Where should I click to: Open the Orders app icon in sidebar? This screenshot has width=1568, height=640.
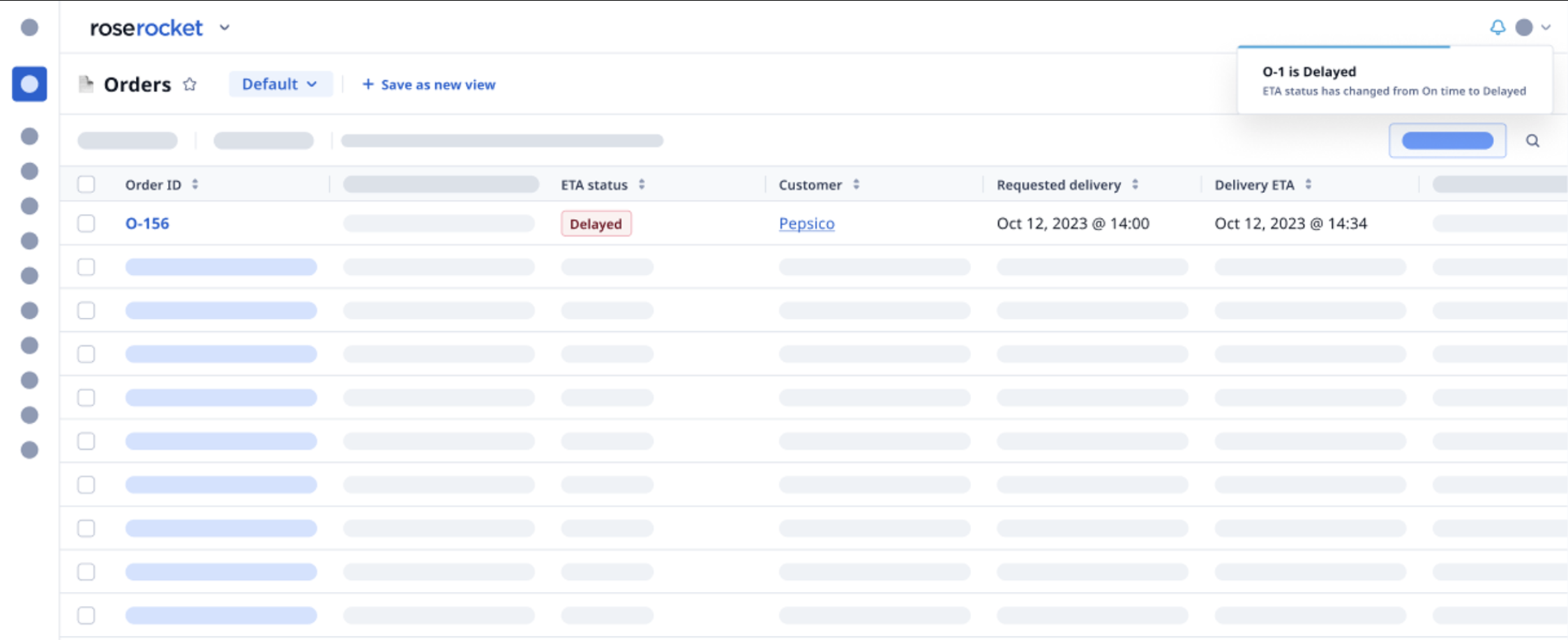pos(29,84)
